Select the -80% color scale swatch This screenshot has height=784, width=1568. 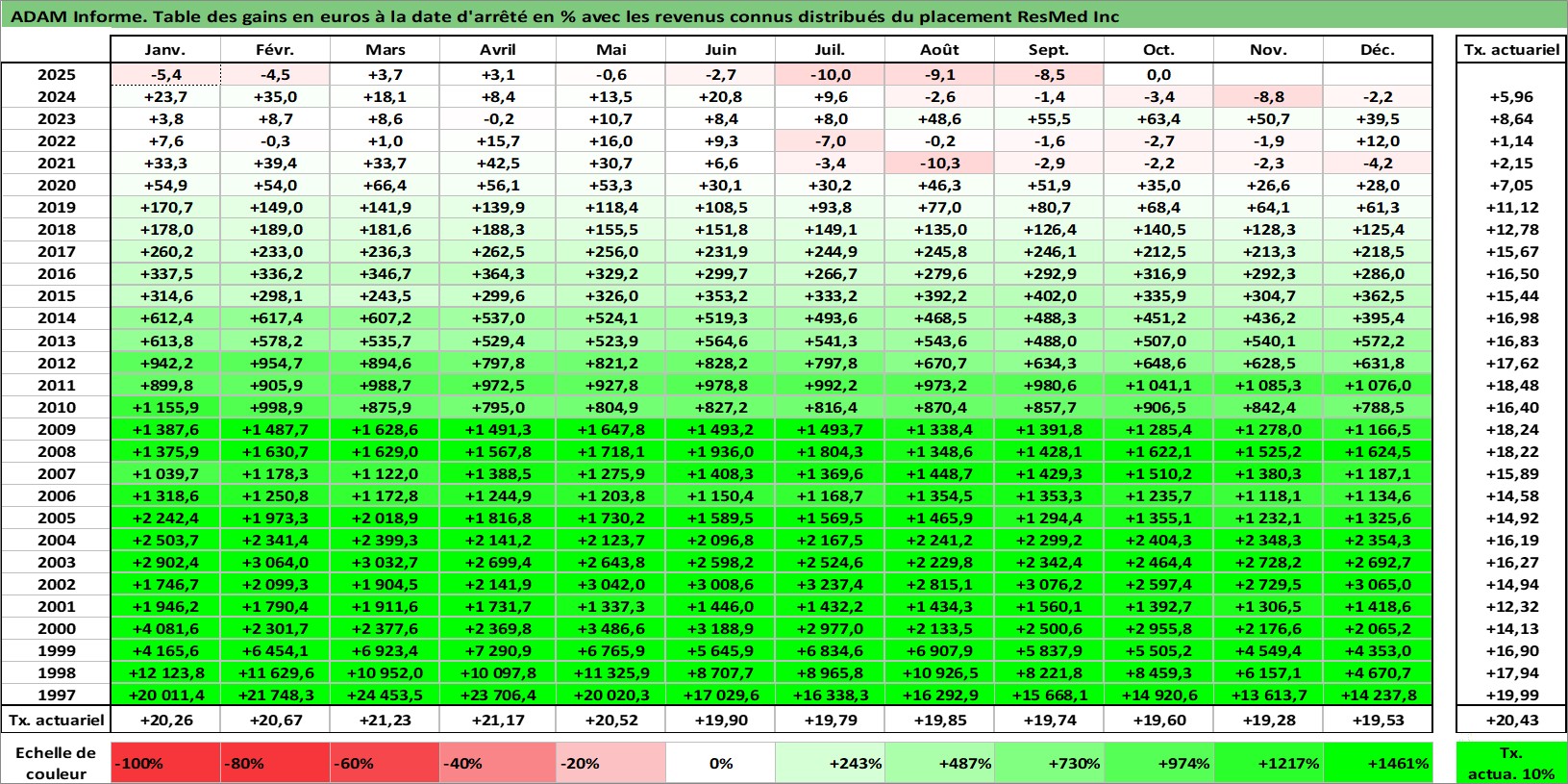pyautogui.click(x=276, y=762)
